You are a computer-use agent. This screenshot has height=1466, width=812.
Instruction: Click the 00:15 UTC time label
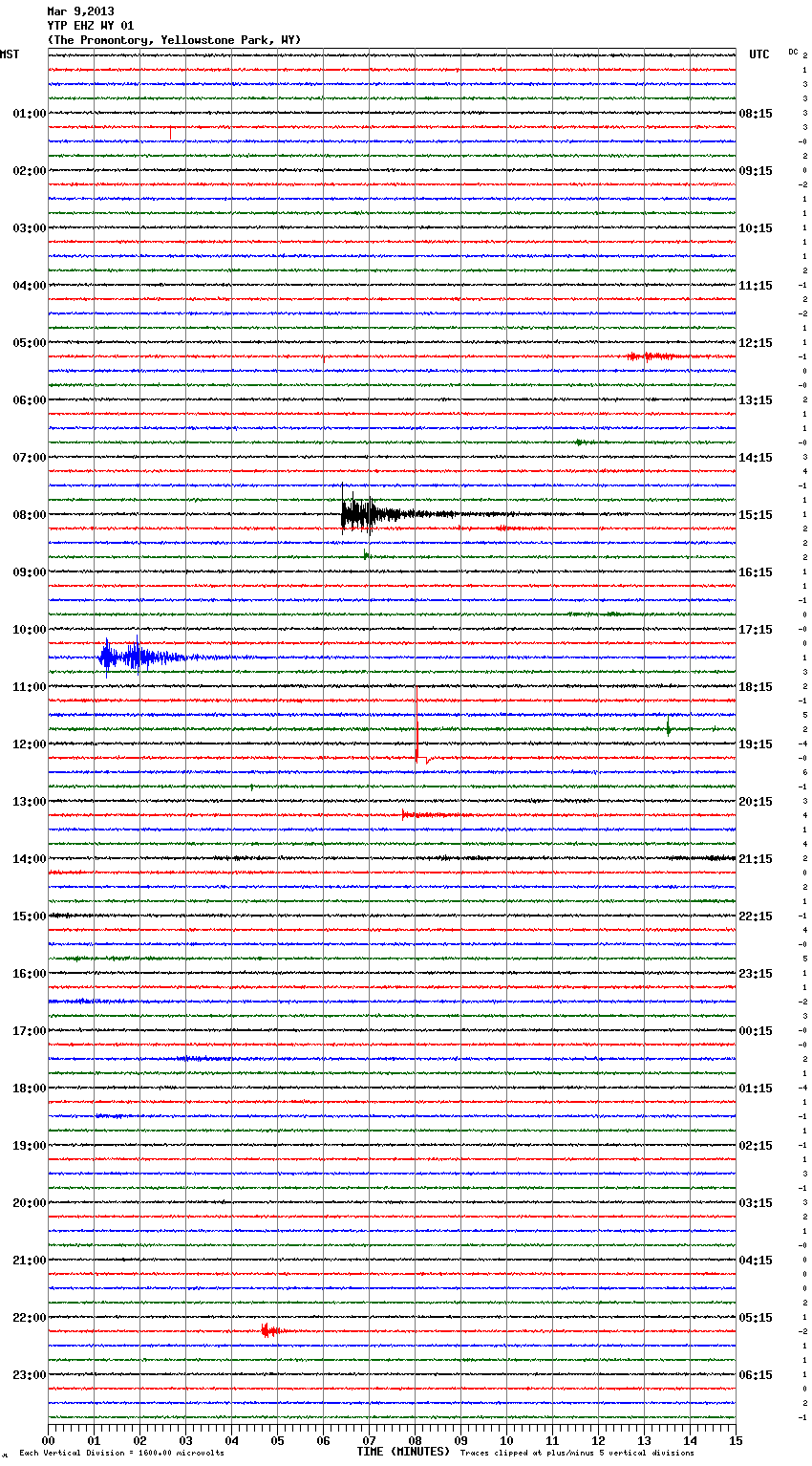point(756,1030)
